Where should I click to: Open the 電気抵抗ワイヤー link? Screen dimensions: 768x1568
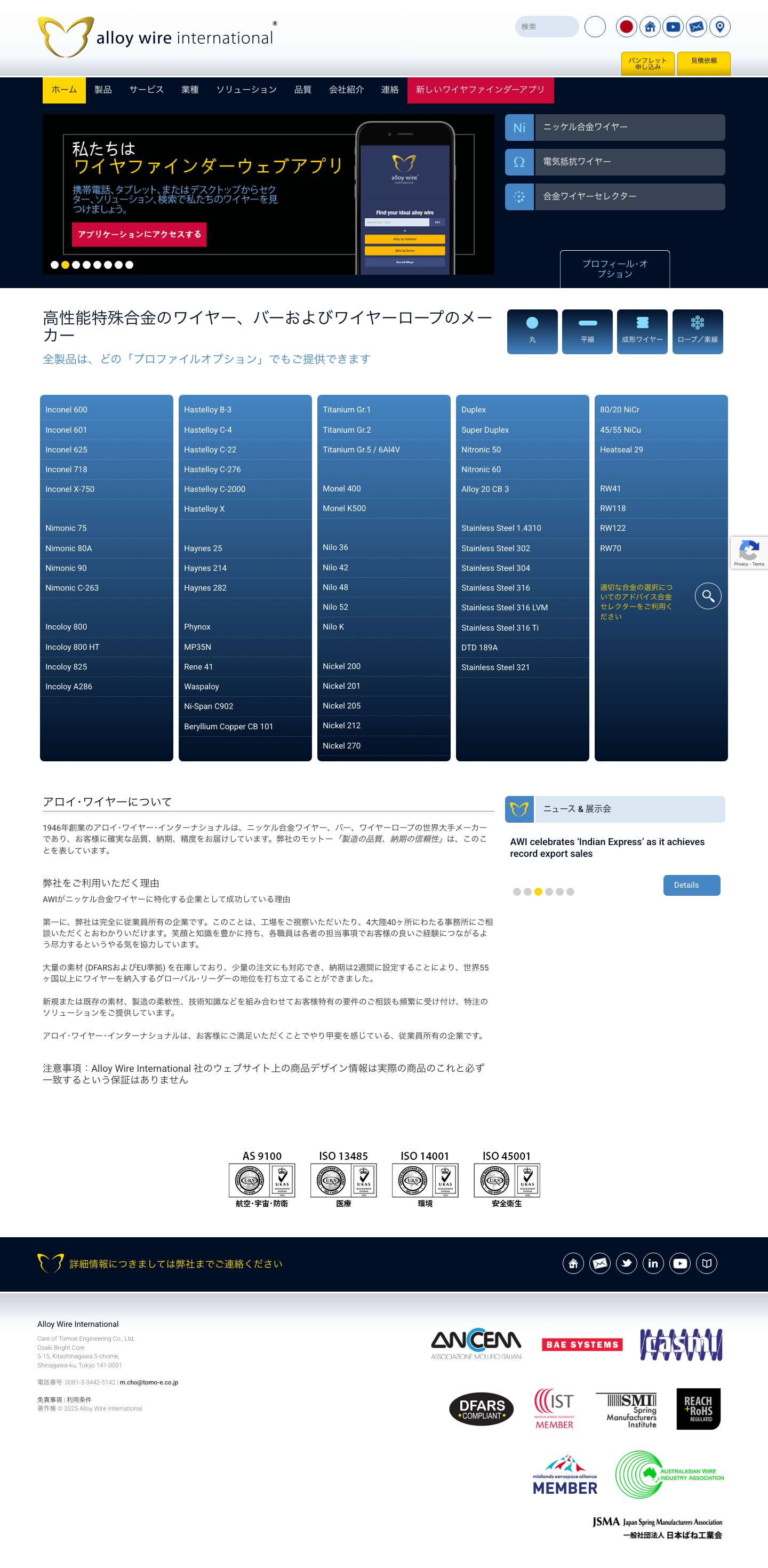(x=630, y=163)
